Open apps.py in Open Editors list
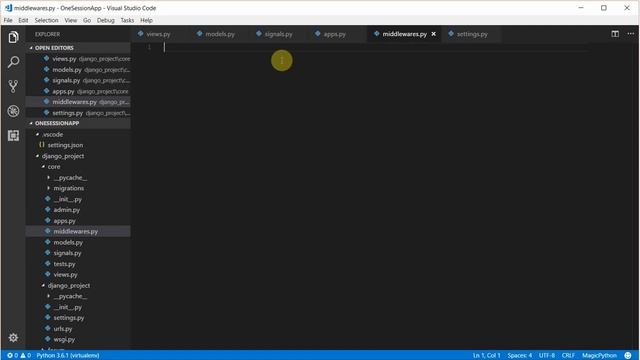640x360 pixels. [x=78, y=91]
